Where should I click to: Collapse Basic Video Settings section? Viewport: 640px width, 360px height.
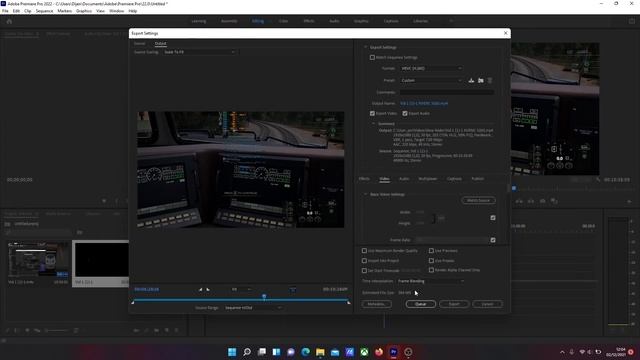tap(365, 194)
